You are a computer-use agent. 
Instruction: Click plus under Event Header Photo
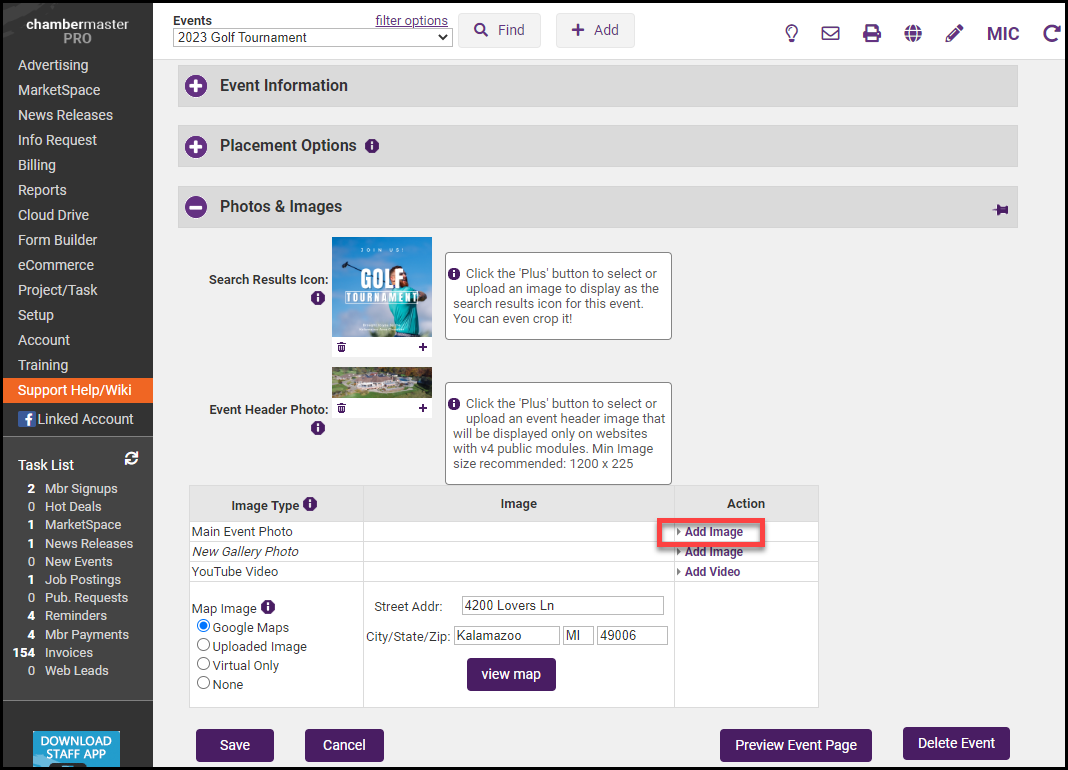click(423, 408)
